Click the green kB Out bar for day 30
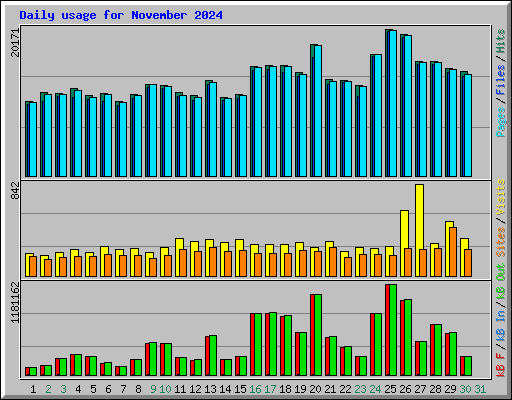This screenshot has width=512, height=400. 467,366
